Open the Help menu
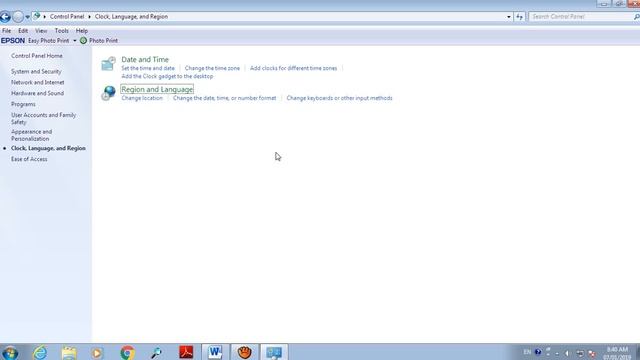640x360 pixels. coord(82,31)
